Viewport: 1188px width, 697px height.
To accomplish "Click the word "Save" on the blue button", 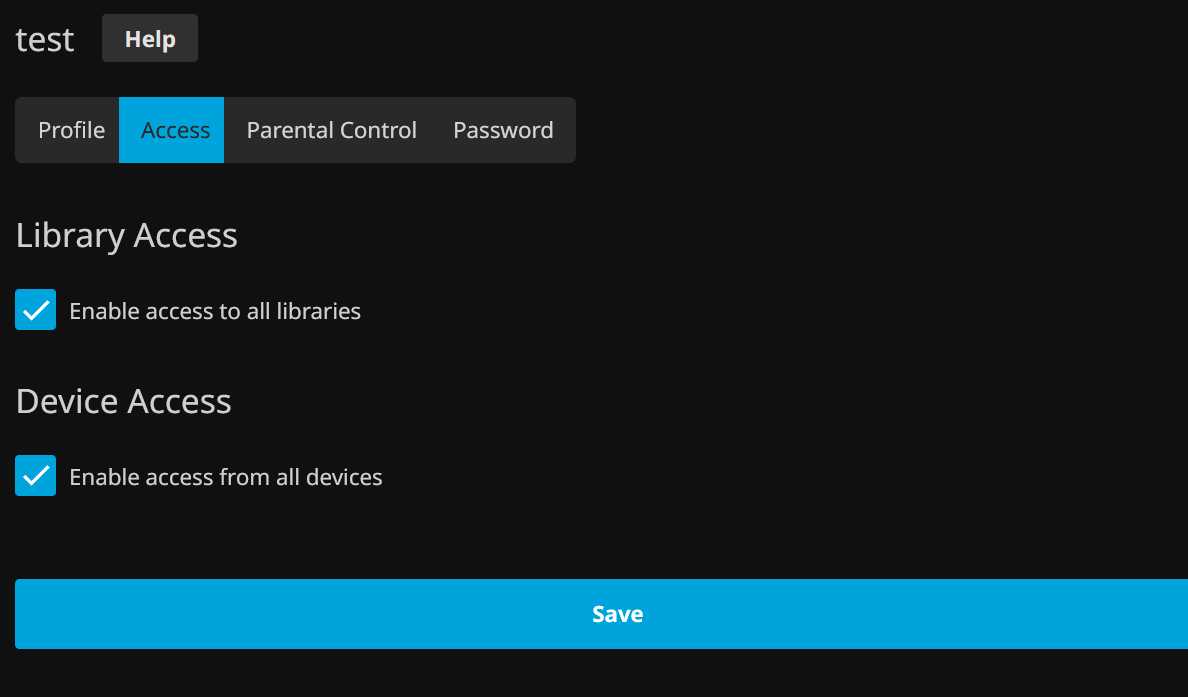I will [617, 614].
